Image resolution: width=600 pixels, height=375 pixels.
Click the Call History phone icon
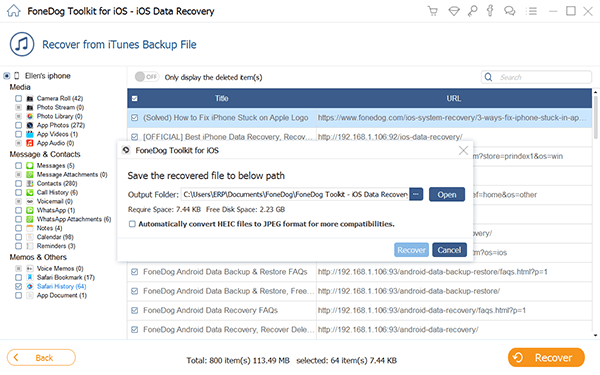[30, 192]
